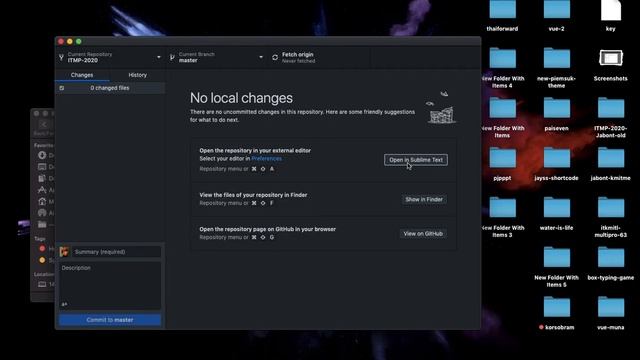The width and height of the screenshot is (640, 360).
Task: Click the Fetch origin sync arrows icon
Action: click(275, 58)
